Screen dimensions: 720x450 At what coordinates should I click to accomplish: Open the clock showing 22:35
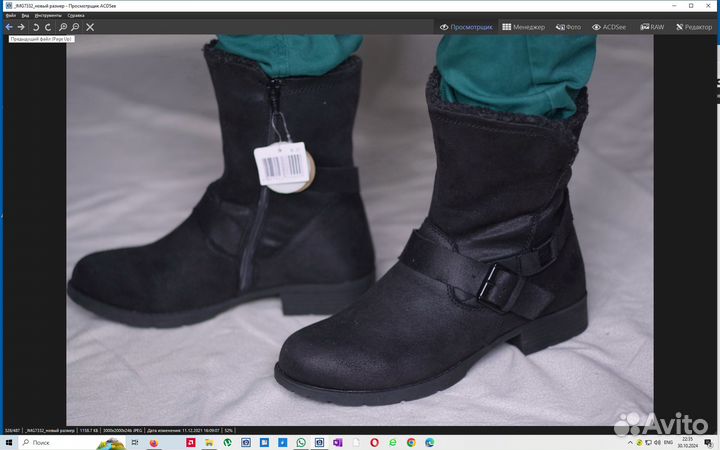pyautogui.click(x=687, y=443)
